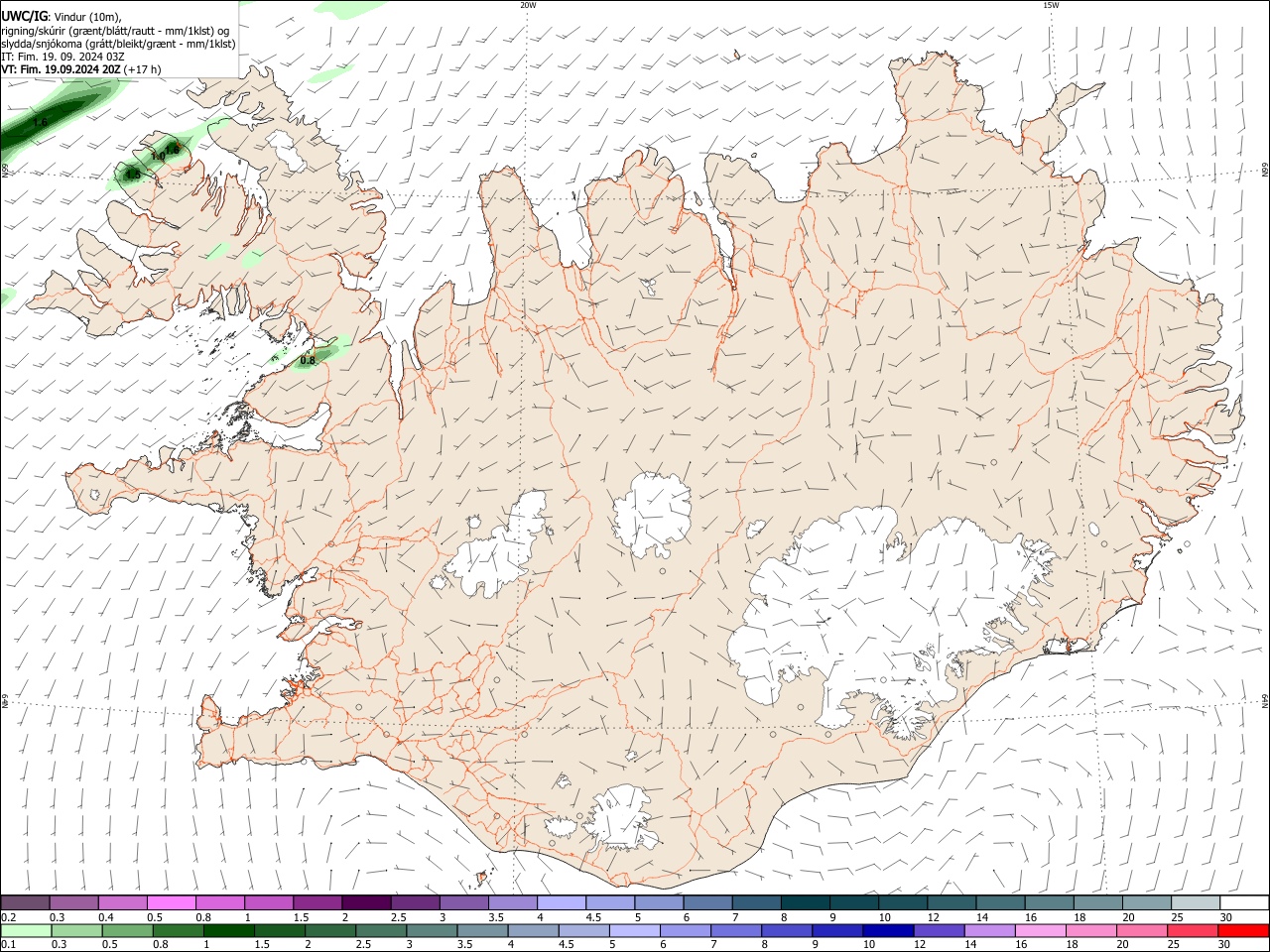Pick rain-scale swatch between 0.8 and 1

pos(178,930)
